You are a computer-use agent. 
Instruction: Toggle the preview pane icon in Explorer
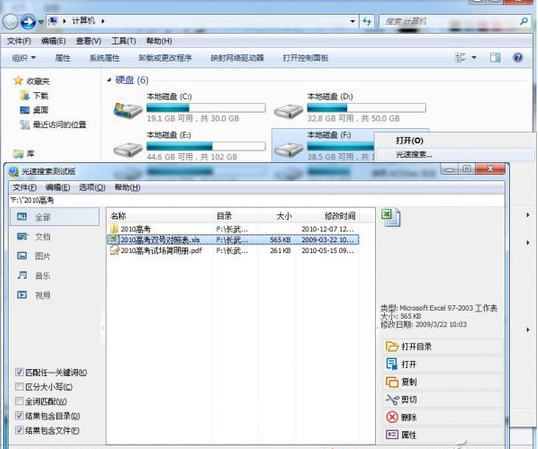pyautogui.click(x=495, y=58)
